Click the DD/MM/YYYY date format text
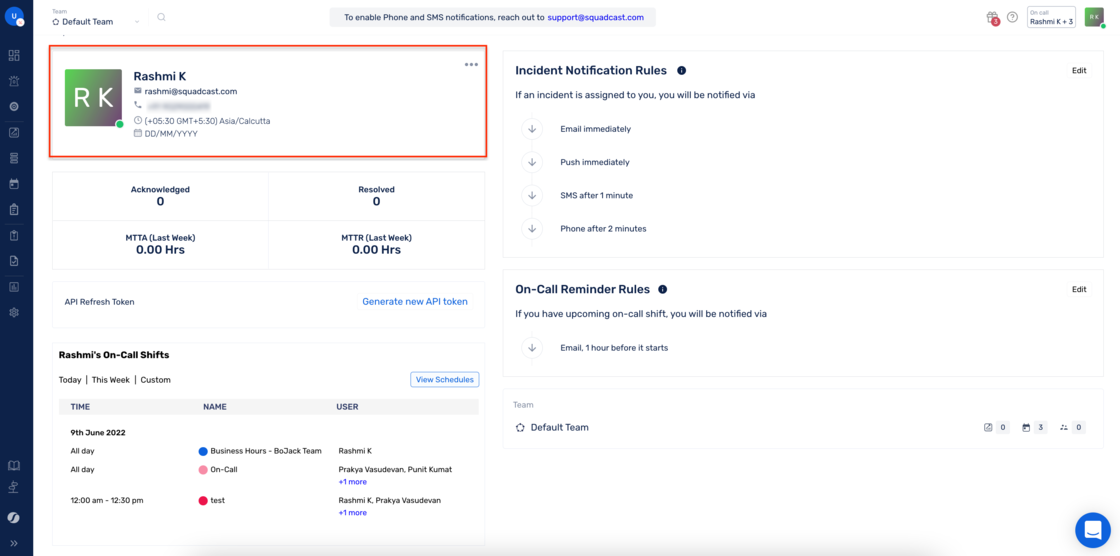Viewport: 1120px width, 556px height. 171,134
